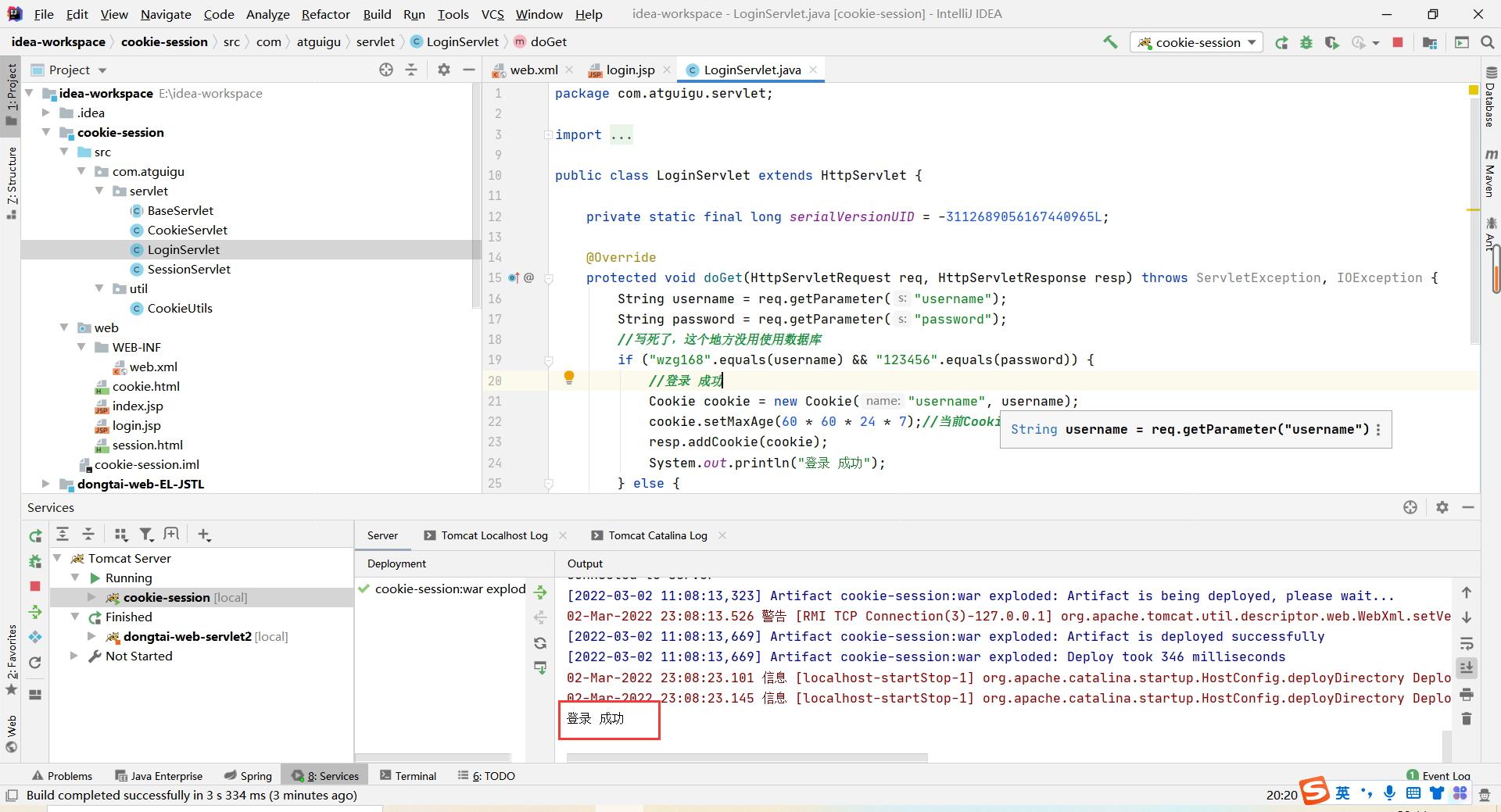
Task: Click the Debug bug icon in toolbar
Action: [x=1306, y=42]
